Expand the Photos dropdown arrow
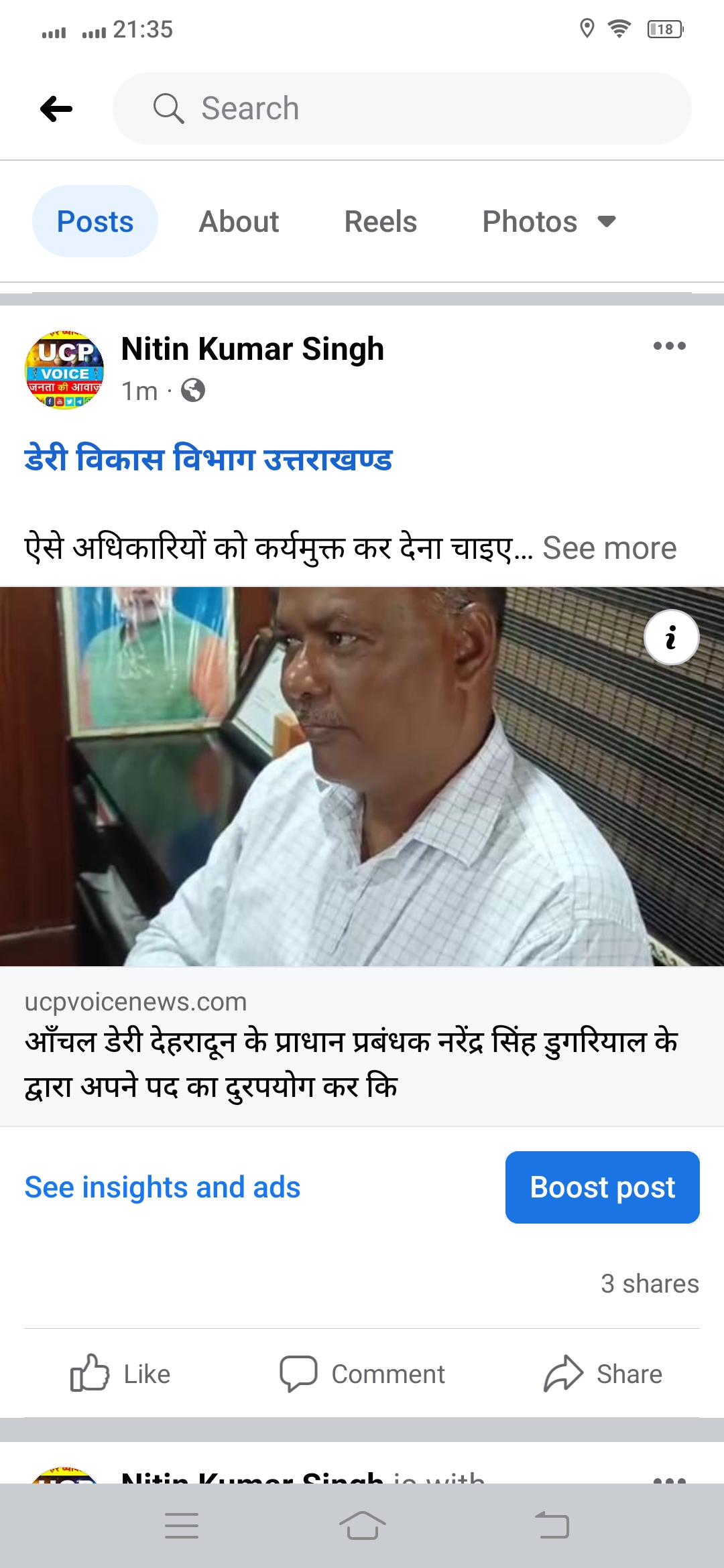Screen dimensions: 724x1568 click(x=607, y=221)
